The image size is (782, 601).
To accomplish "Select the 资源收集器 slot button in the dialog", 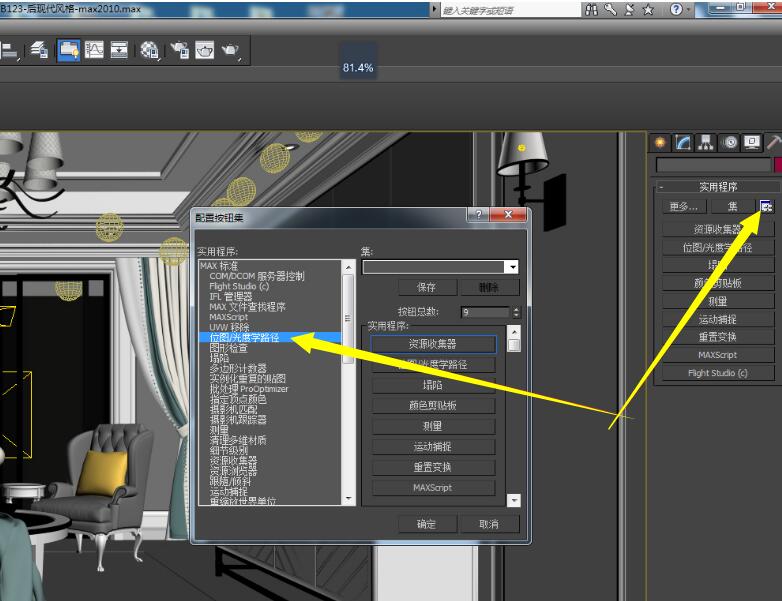I will (x=433, y=344).
